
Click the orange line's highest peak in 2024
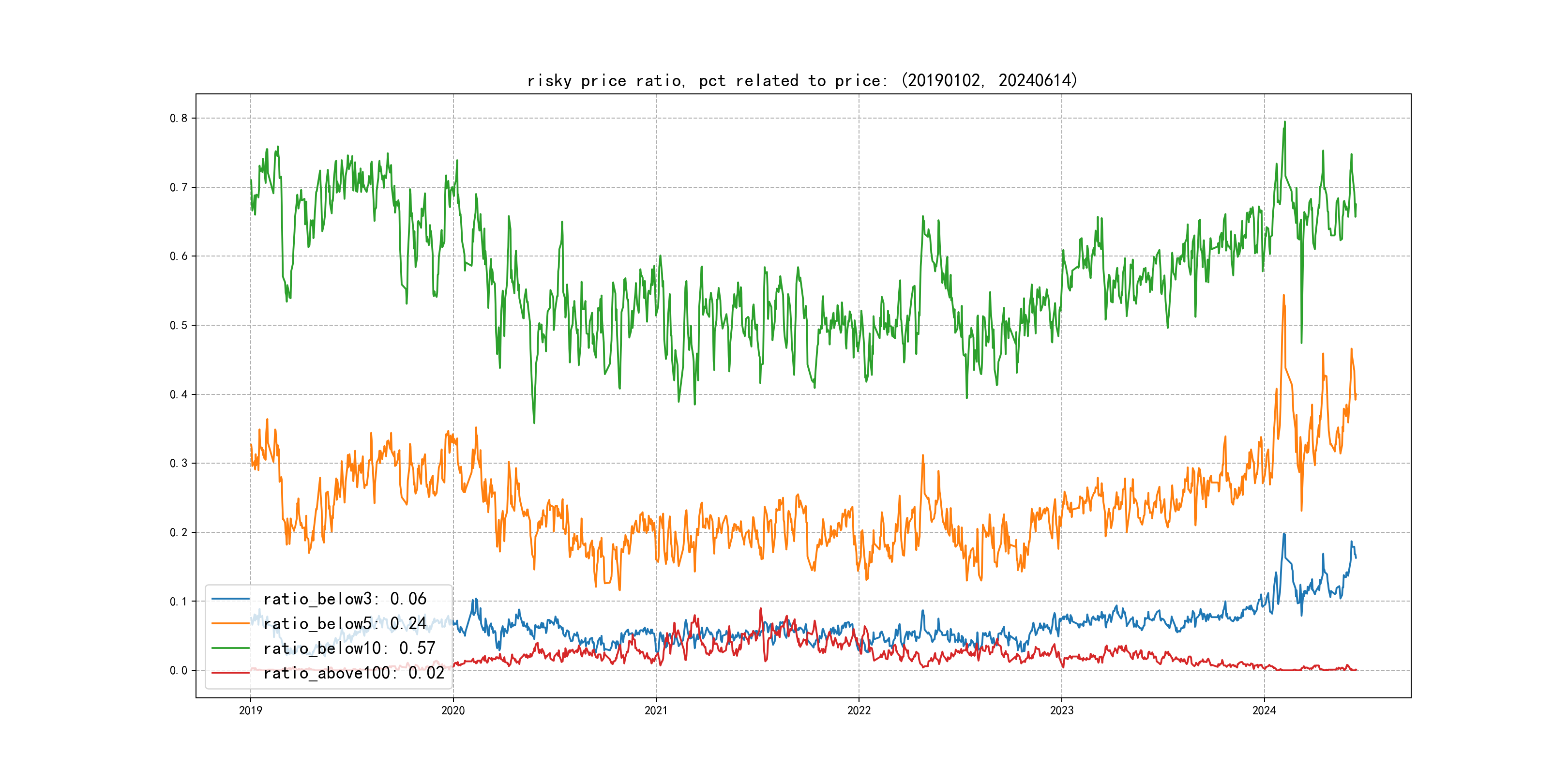pyautogui.click(x=1284, y=296)
